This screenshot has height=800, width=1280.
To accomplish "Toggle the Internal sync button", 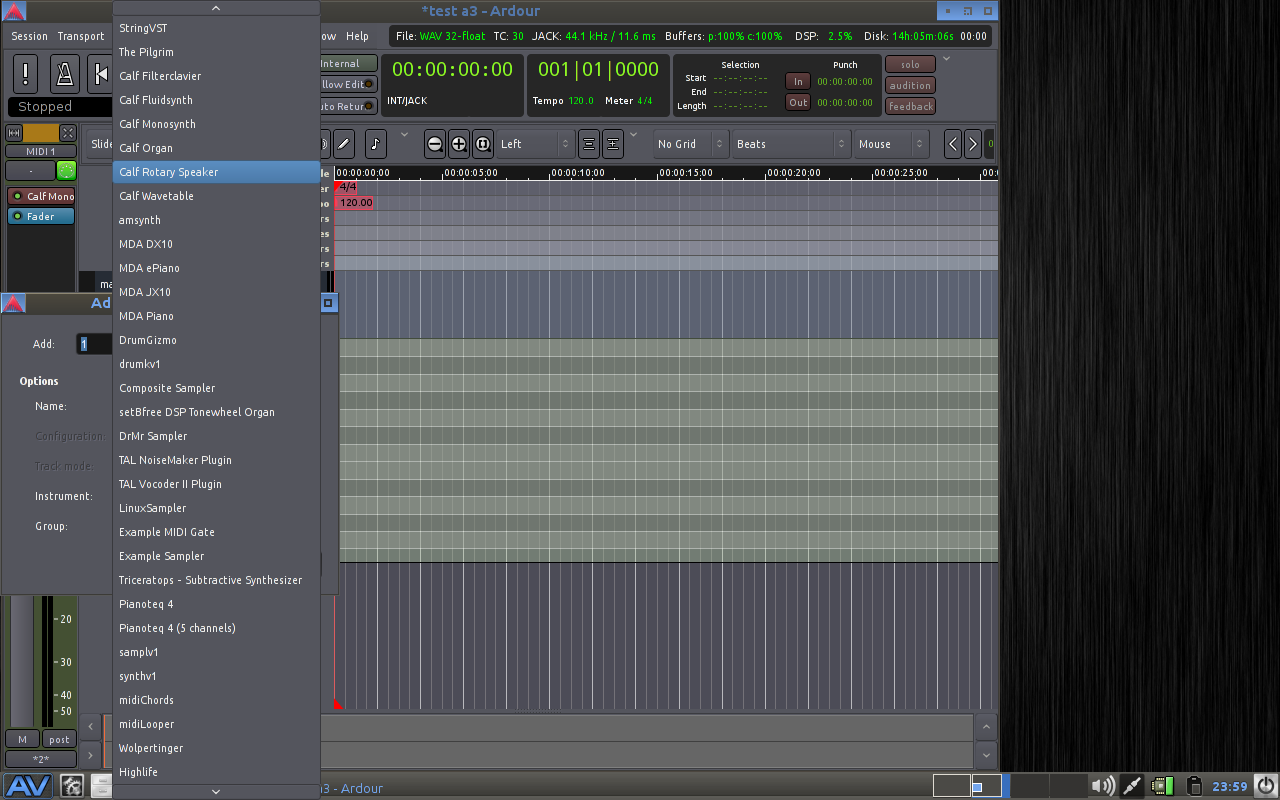I will click(347, 63).
